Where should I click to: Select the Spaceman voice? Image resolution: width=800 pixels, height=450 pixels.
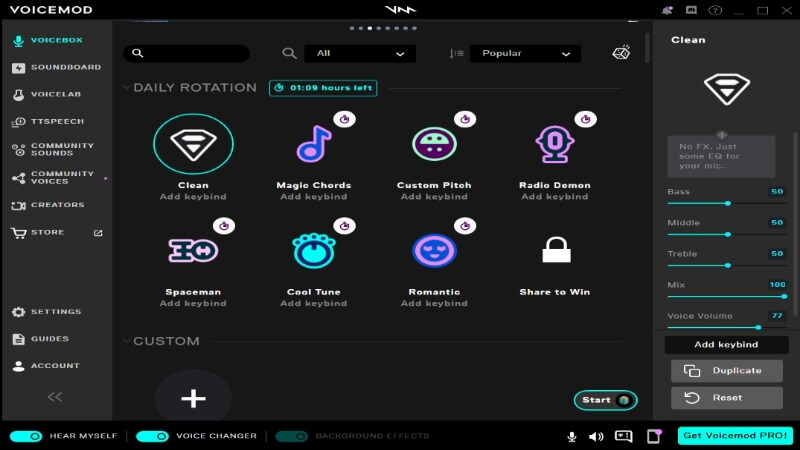pyautogui.click(x=193, y=251)
